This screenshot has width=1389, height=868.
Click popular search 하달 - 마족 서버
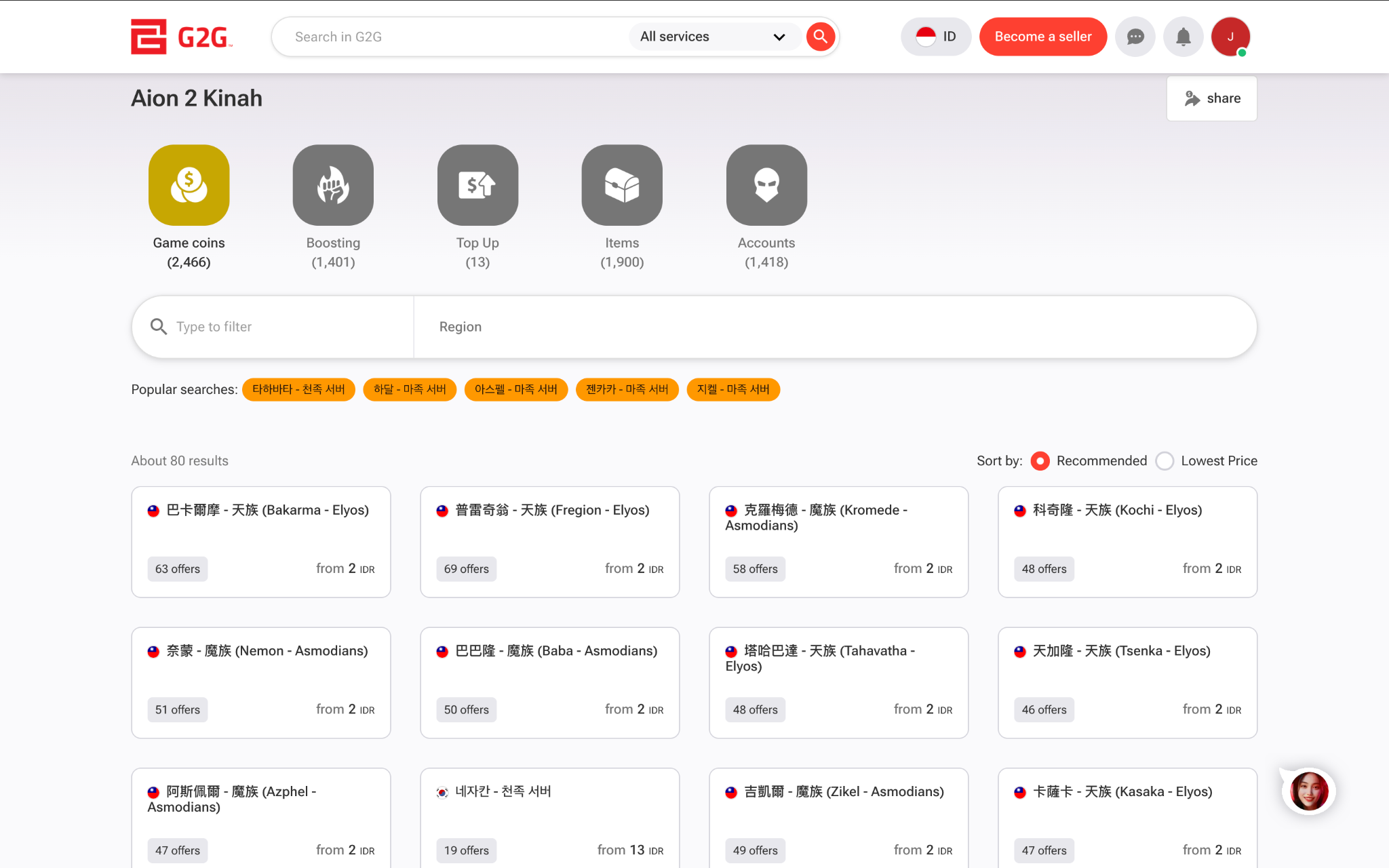pos(410,389)
